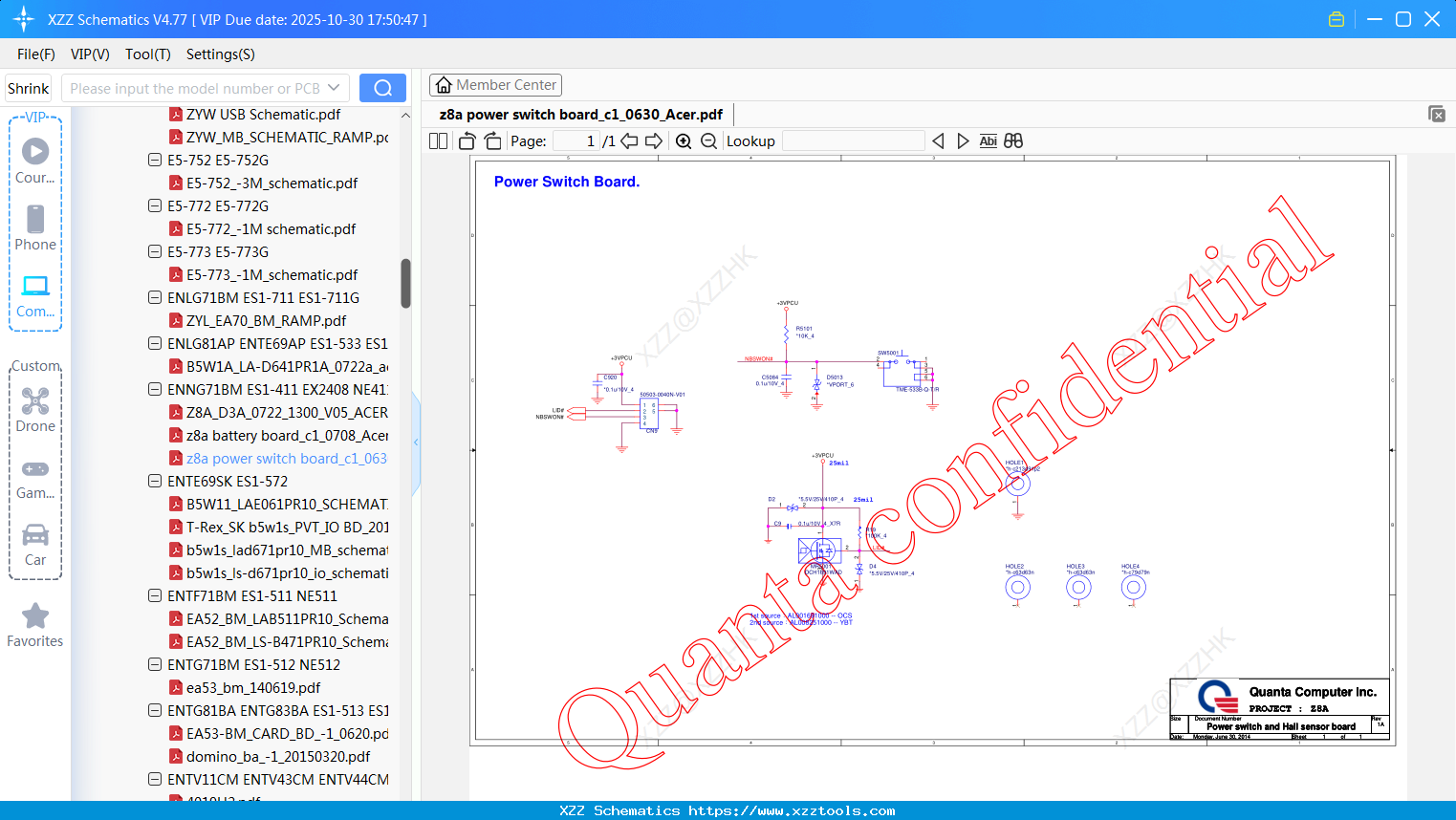Click the Page number input field
This screenshot has width=1456, height=820.
pos(576,141)
